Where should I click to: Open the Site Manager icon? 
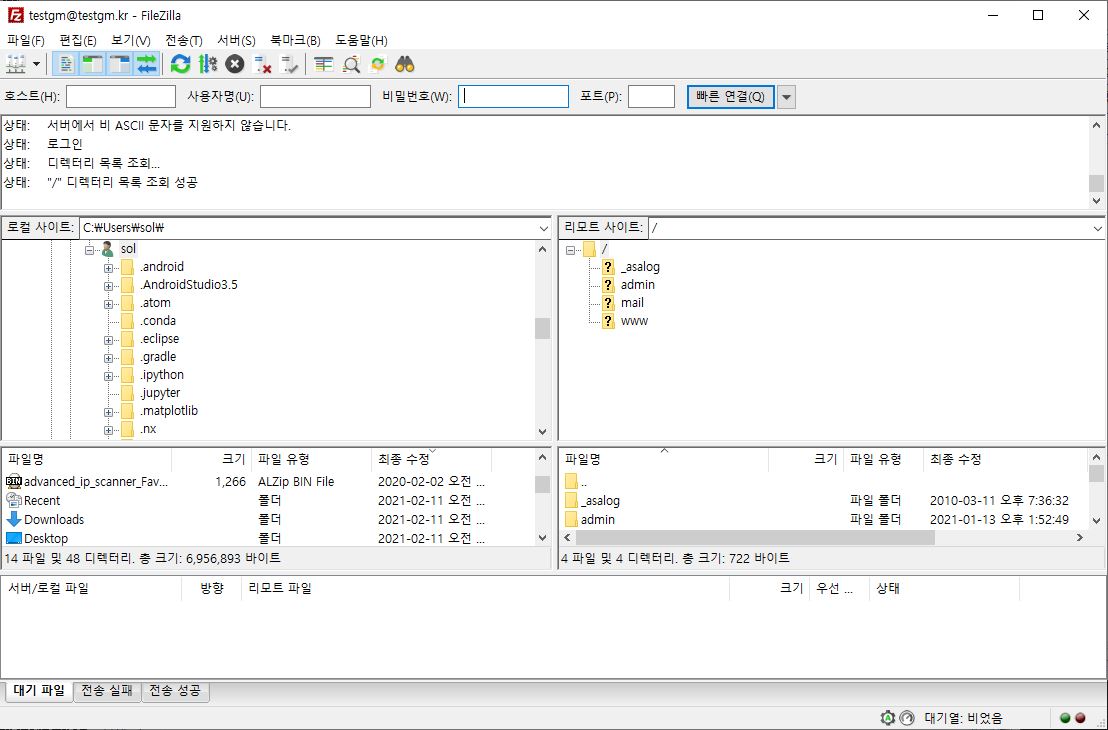(x=16, y=64)
